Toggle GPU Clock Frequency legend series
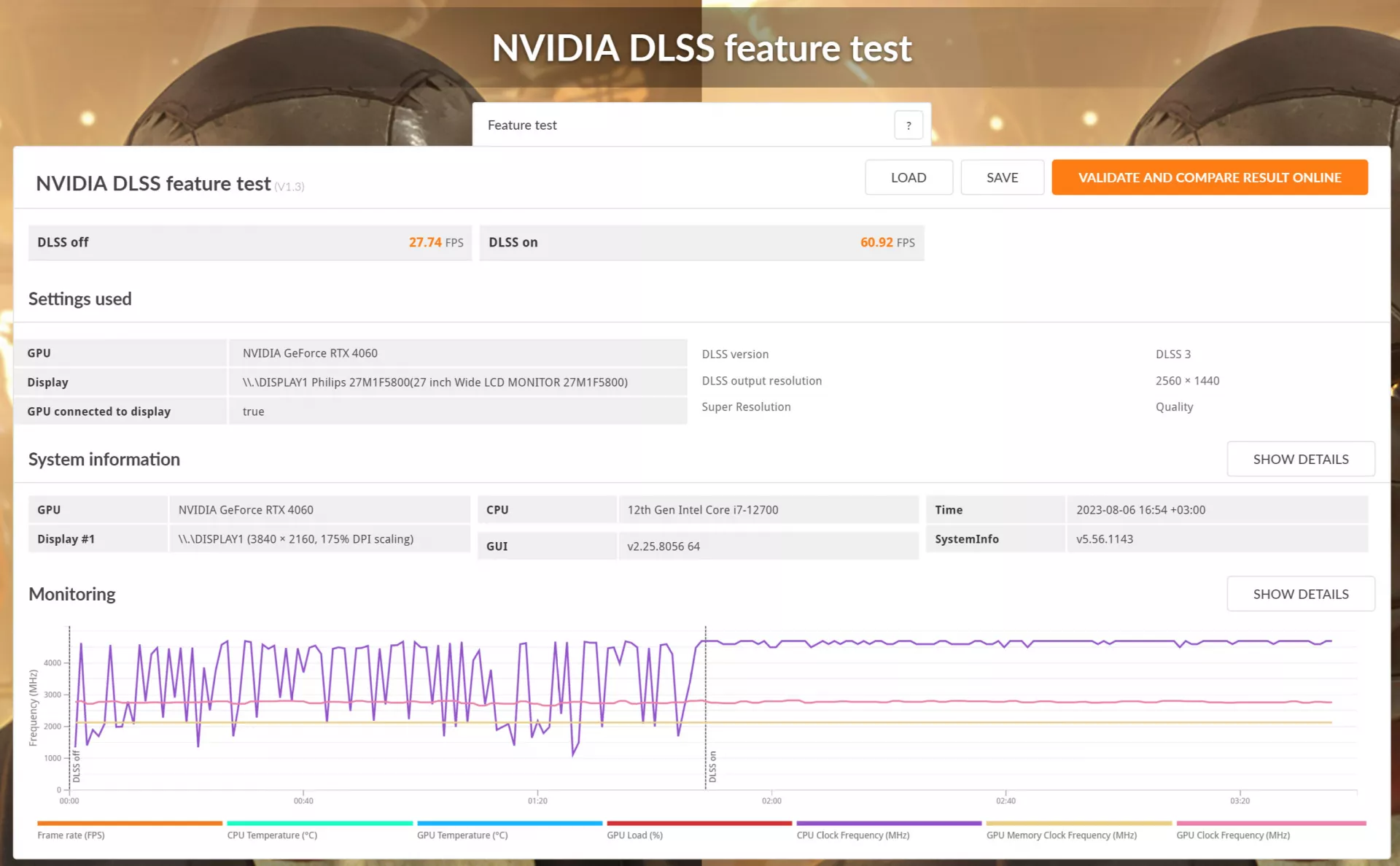The height and width of the screenshot is (866, 1400). [1233, 835]
